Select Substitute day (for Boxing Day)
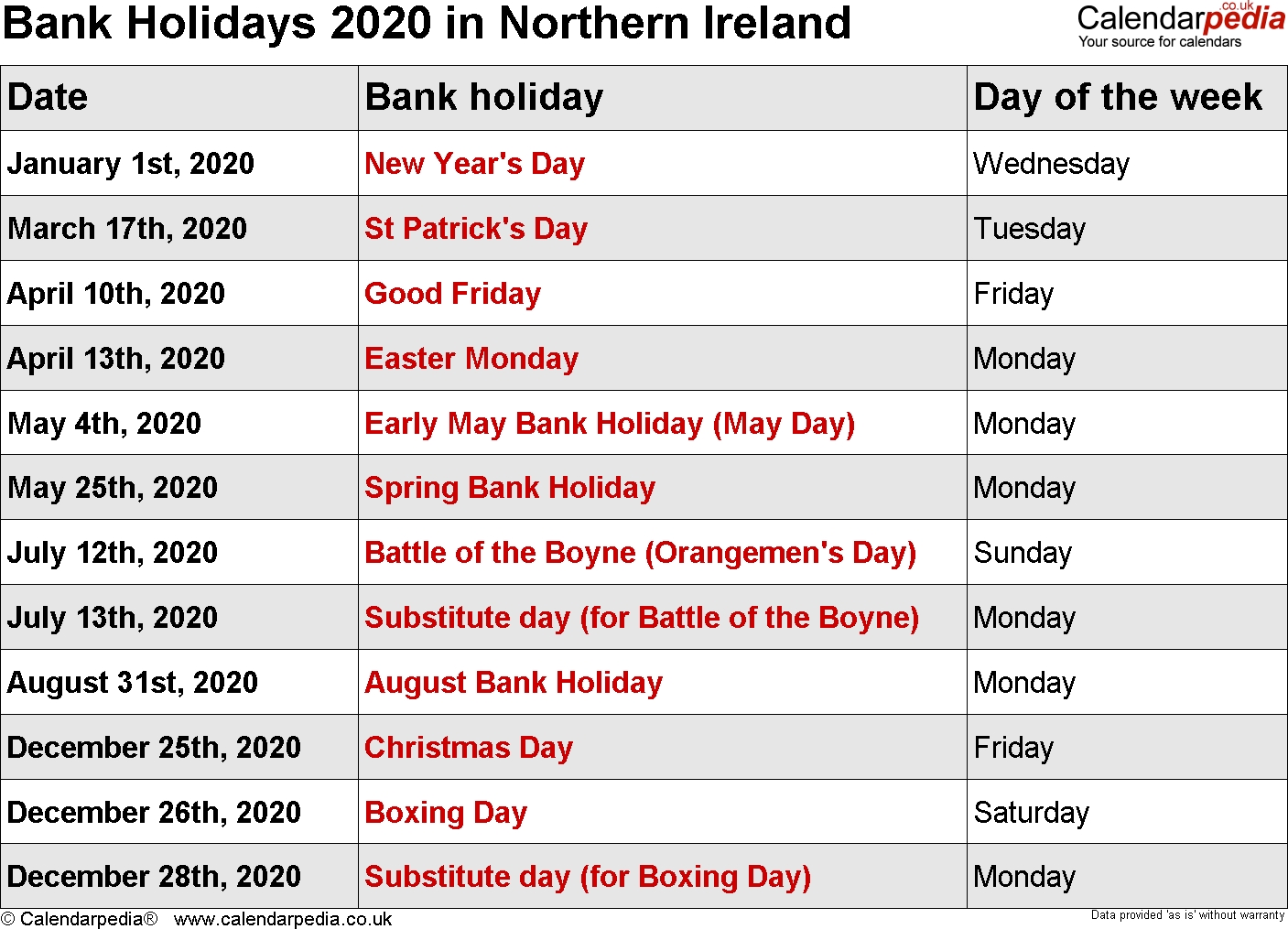Viewport: 1288px width, 929px height. point(588,877)
